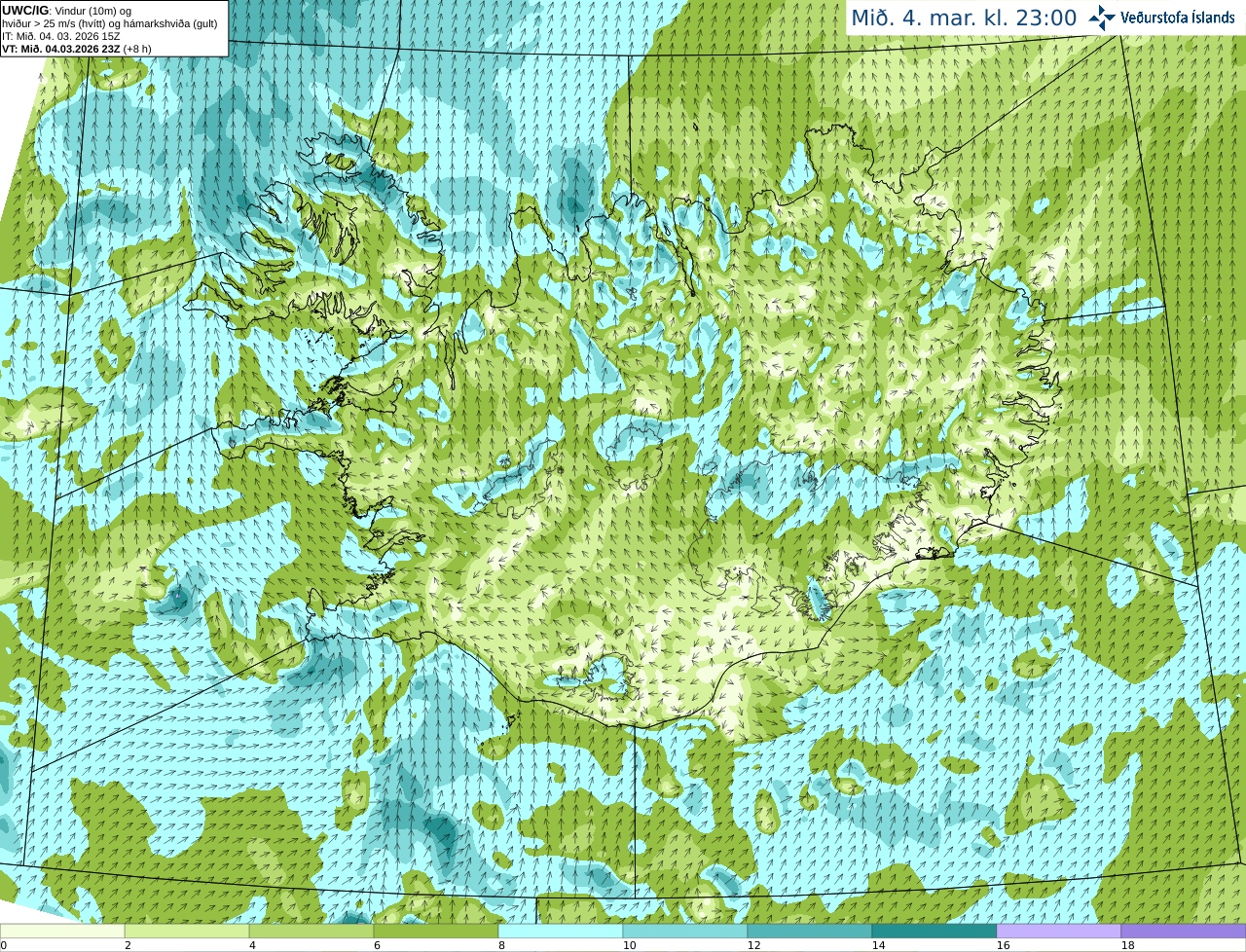Click the 0–2 m/s pale yellow legend swatch
This screenshot has height=952, width=1246.
tap(62, 931)
